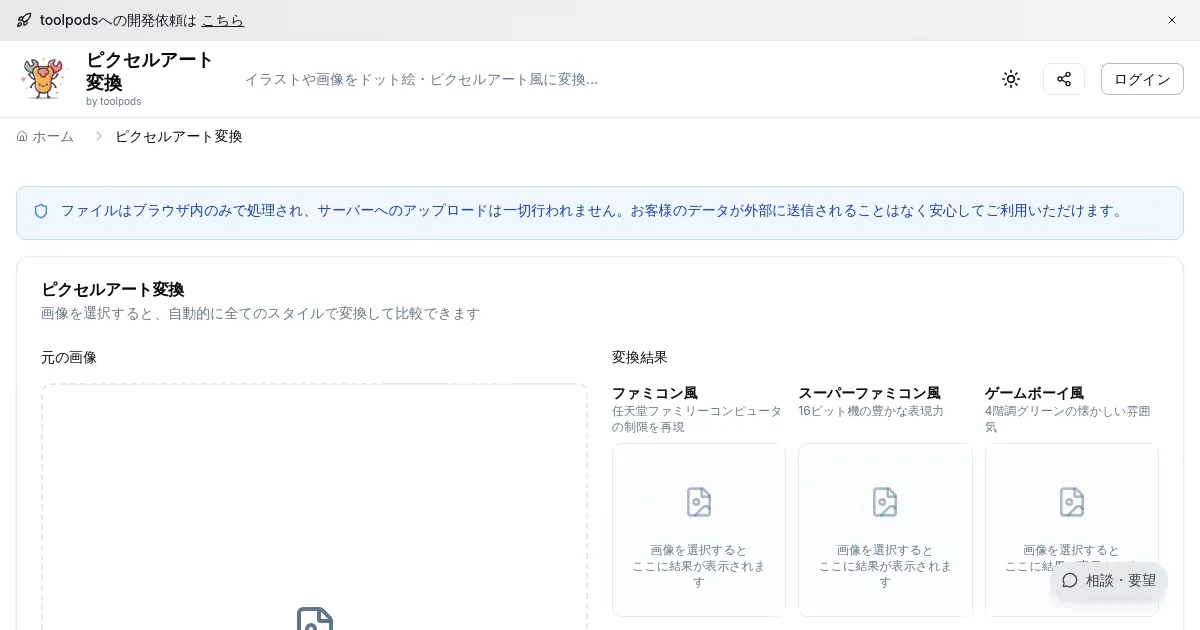Click the rocket icon in banner
Screen dimensions: 1200x630
click(x=24, y=20)
